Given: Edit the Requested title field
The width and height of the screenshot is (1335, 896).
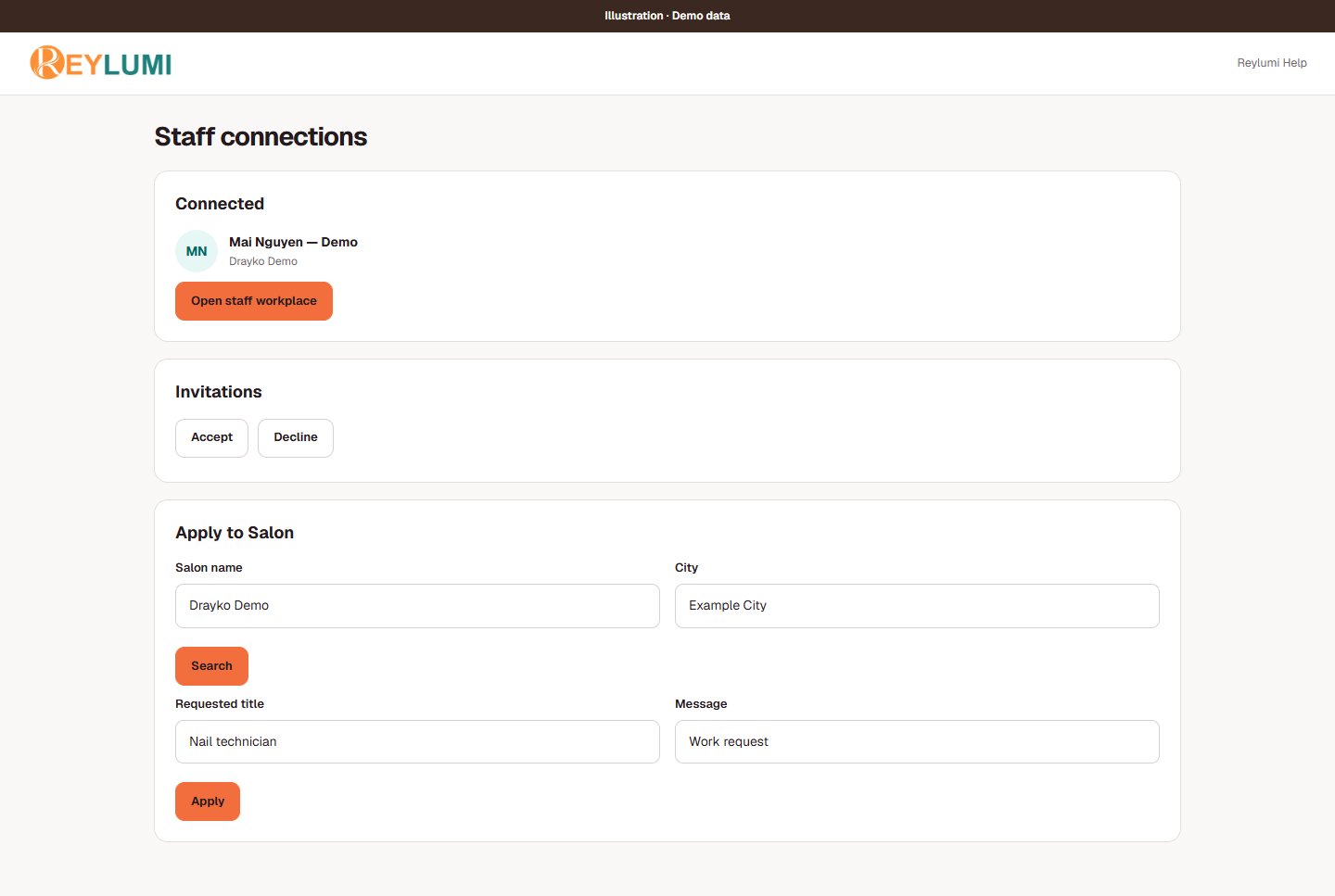Looking at the screenshot, I should tap(417, 742).
